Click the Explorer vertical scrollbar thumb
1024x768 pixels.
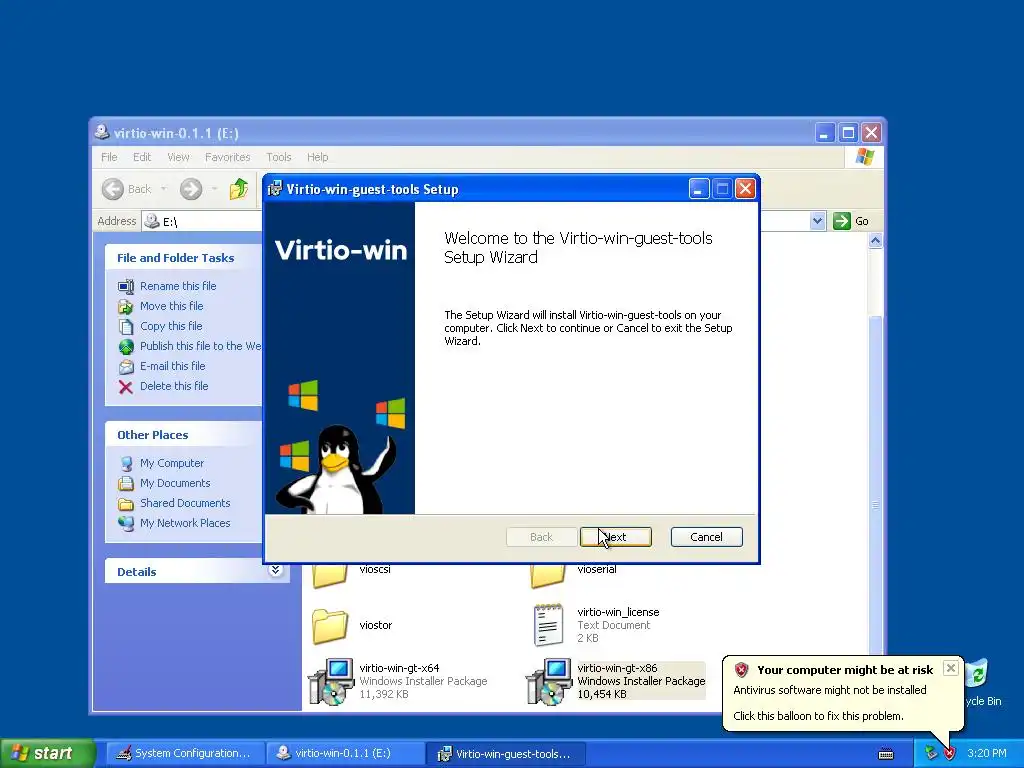pos(875,506)
